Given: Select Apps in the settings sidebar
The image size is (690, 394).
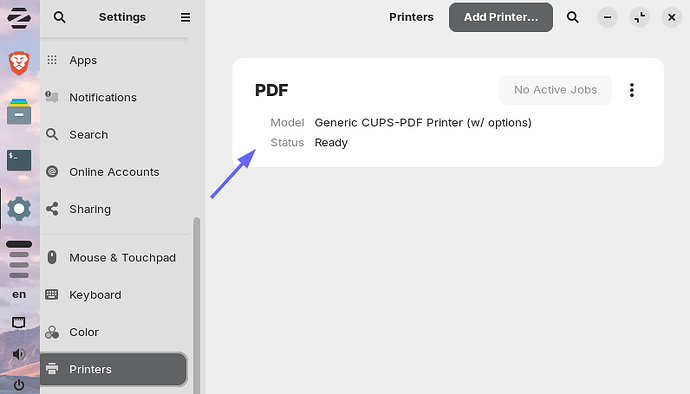Looking at the screenshot, I should tap(114, 60).
